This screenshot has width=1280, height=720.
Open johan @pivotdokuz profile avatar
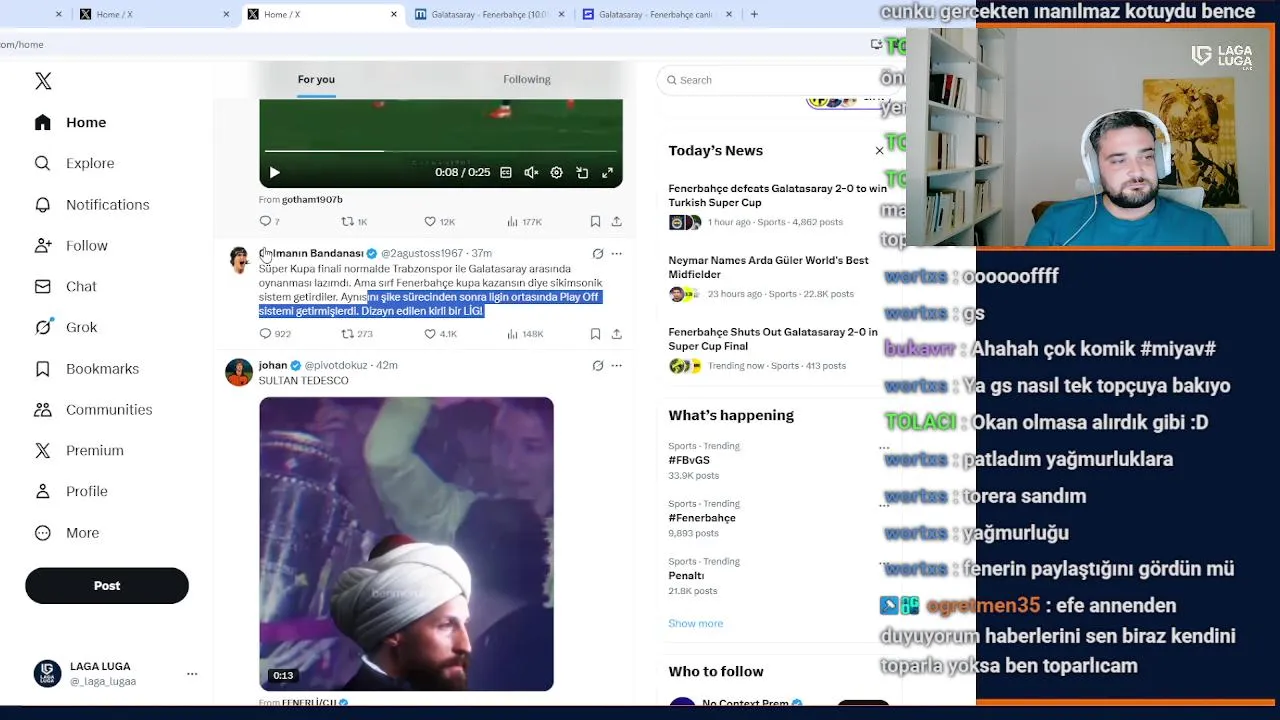pos(239,372)
